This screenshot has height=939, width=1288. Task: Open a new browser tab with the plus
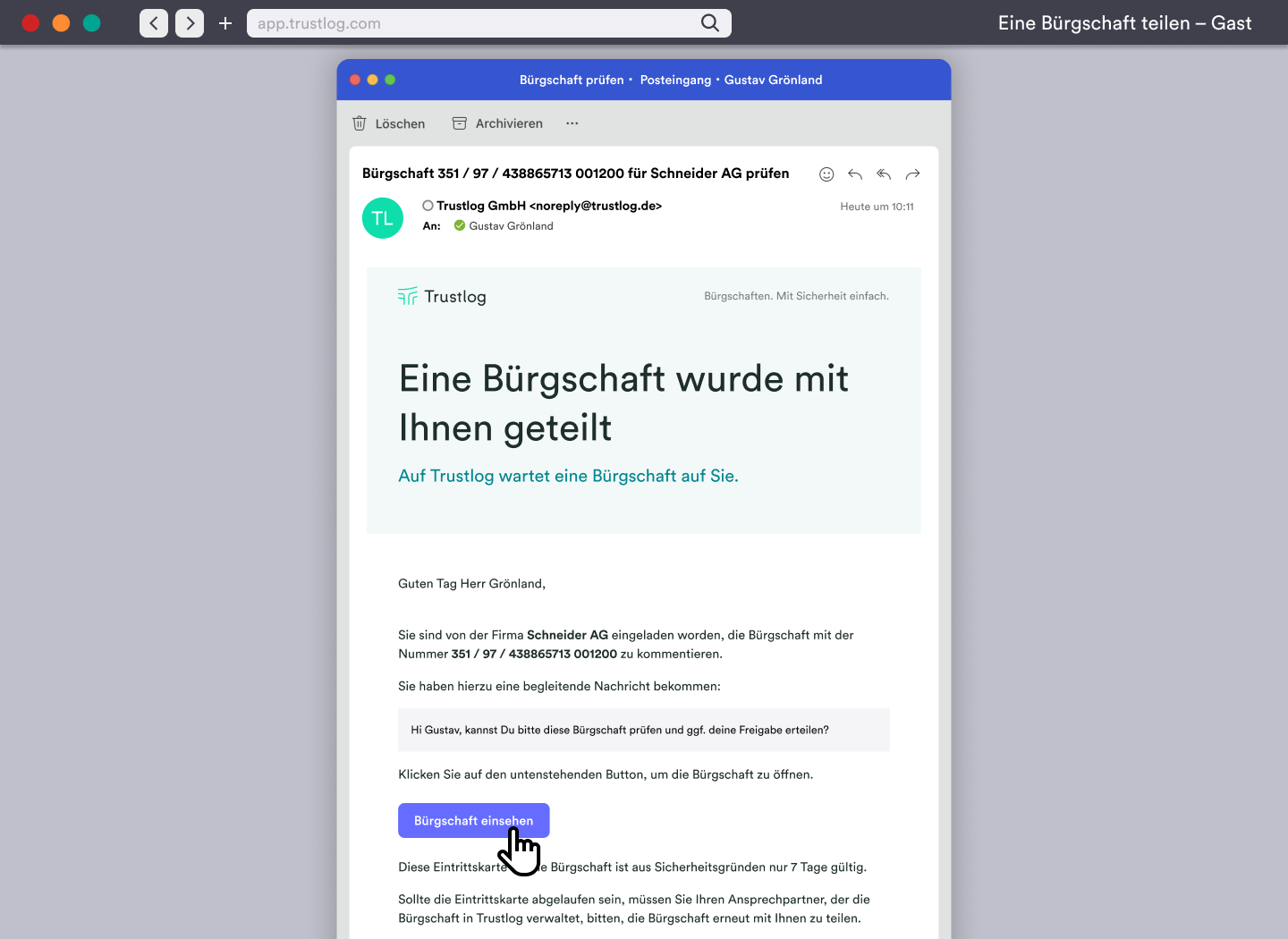coord(225,23)
